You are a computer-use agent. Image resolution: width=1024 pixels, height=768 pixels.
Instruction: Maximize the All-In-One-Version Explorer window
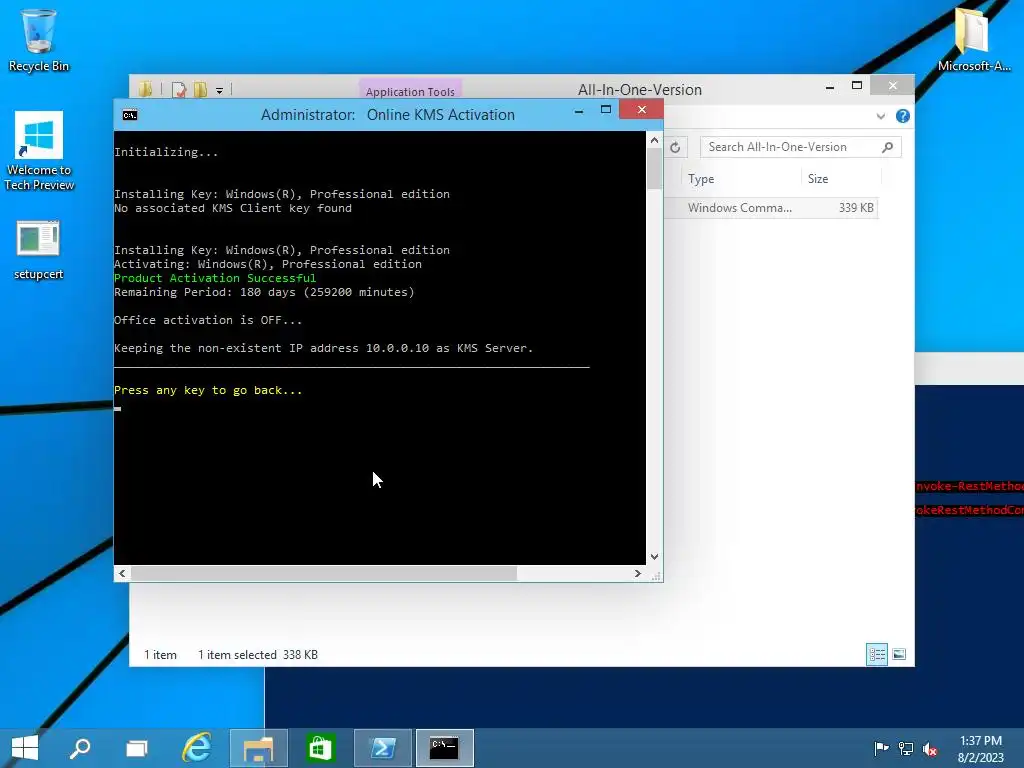click(x=857, y=86)
